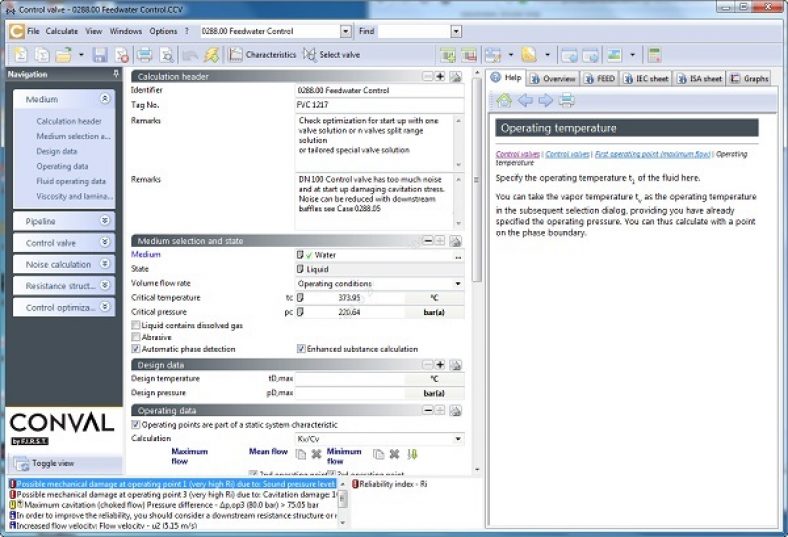788x537 pixels.
Task: Enable Liquid contains dissolved gas checkbox
Action: 136,326
